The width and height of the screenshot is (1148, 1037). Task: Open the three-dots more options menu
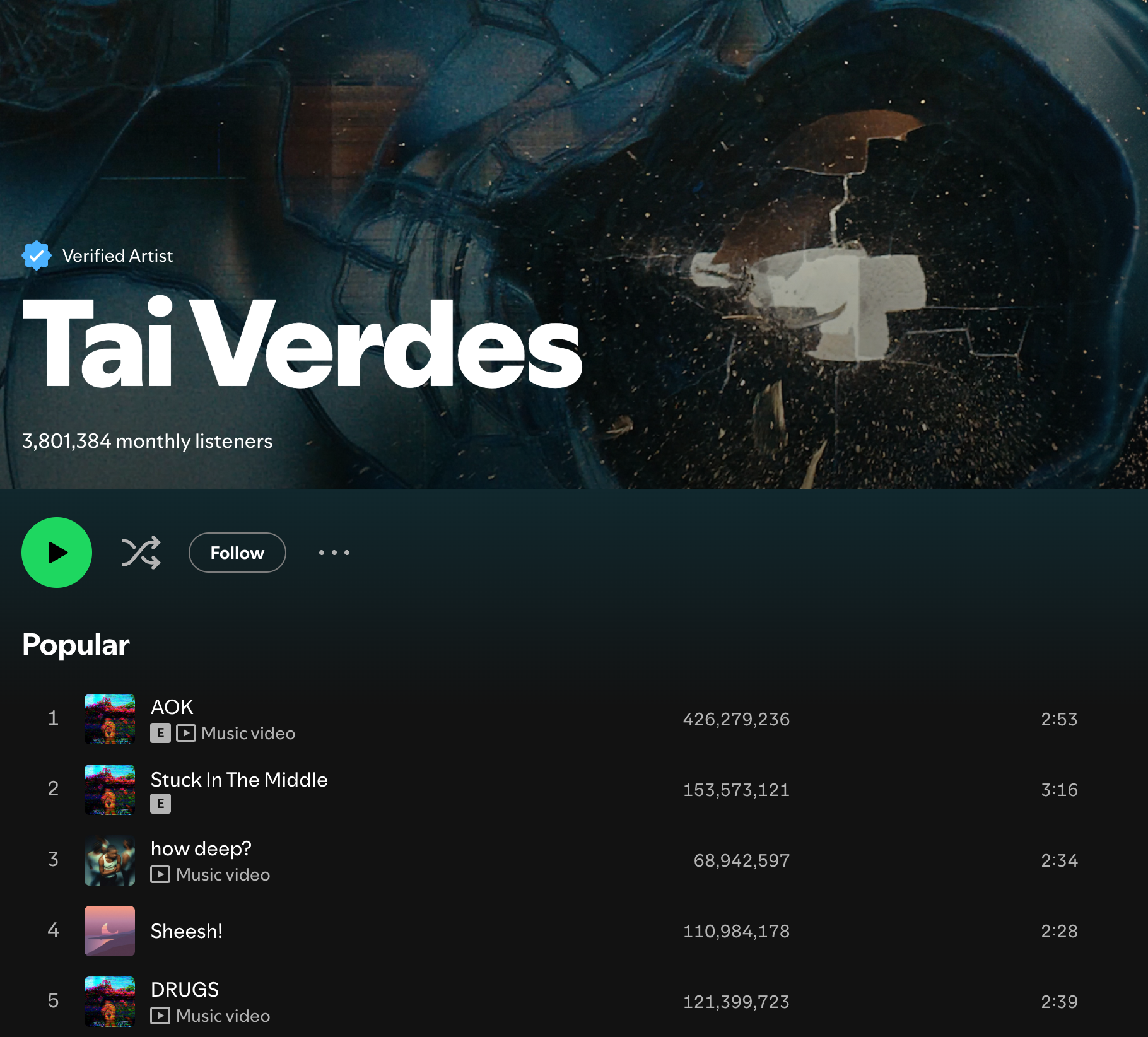click(334, 553)
